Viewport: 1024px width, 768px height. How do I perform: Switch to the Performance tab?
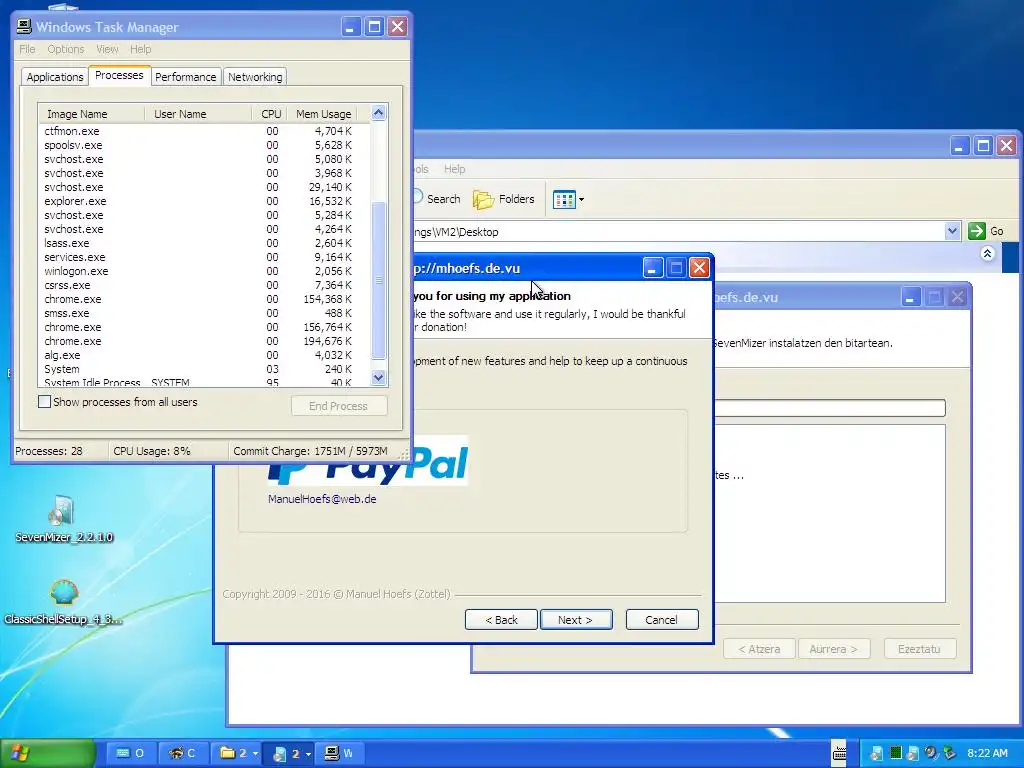[185, 76]
